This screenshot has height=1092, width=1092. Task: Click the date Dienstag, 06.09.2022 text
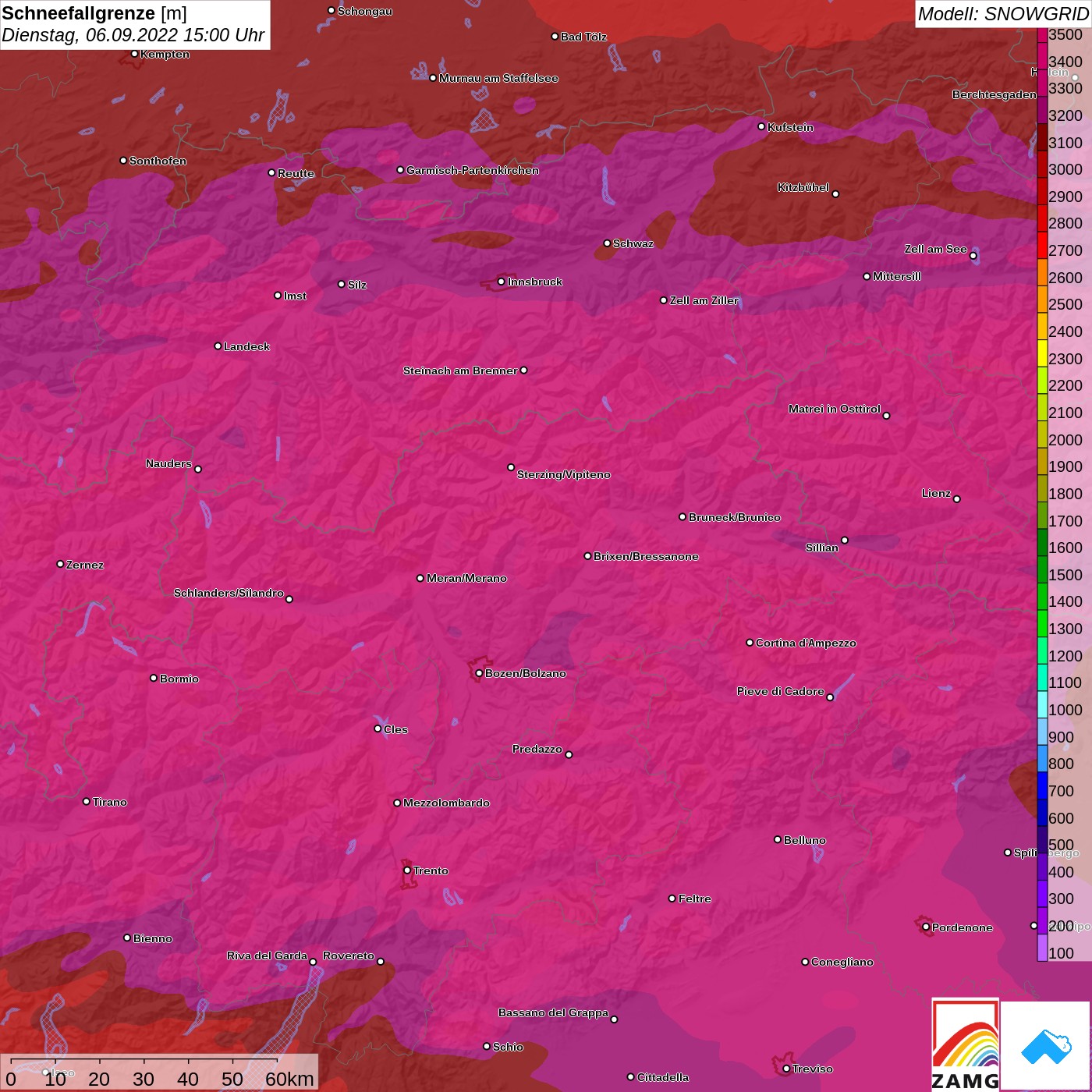(90, 35)
